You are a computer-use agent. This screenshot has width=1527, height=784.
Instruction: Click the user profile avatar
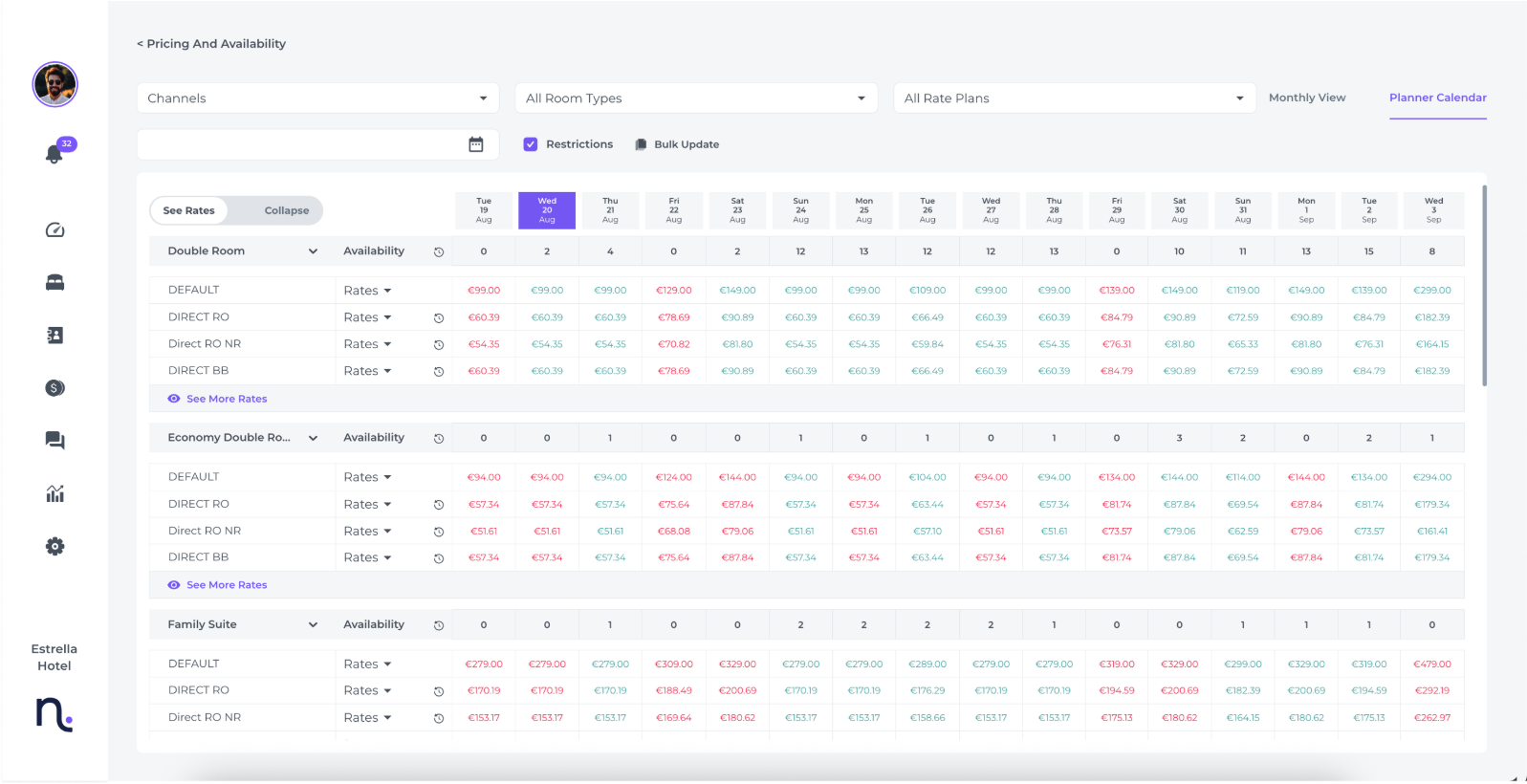[x=55, y=85]
